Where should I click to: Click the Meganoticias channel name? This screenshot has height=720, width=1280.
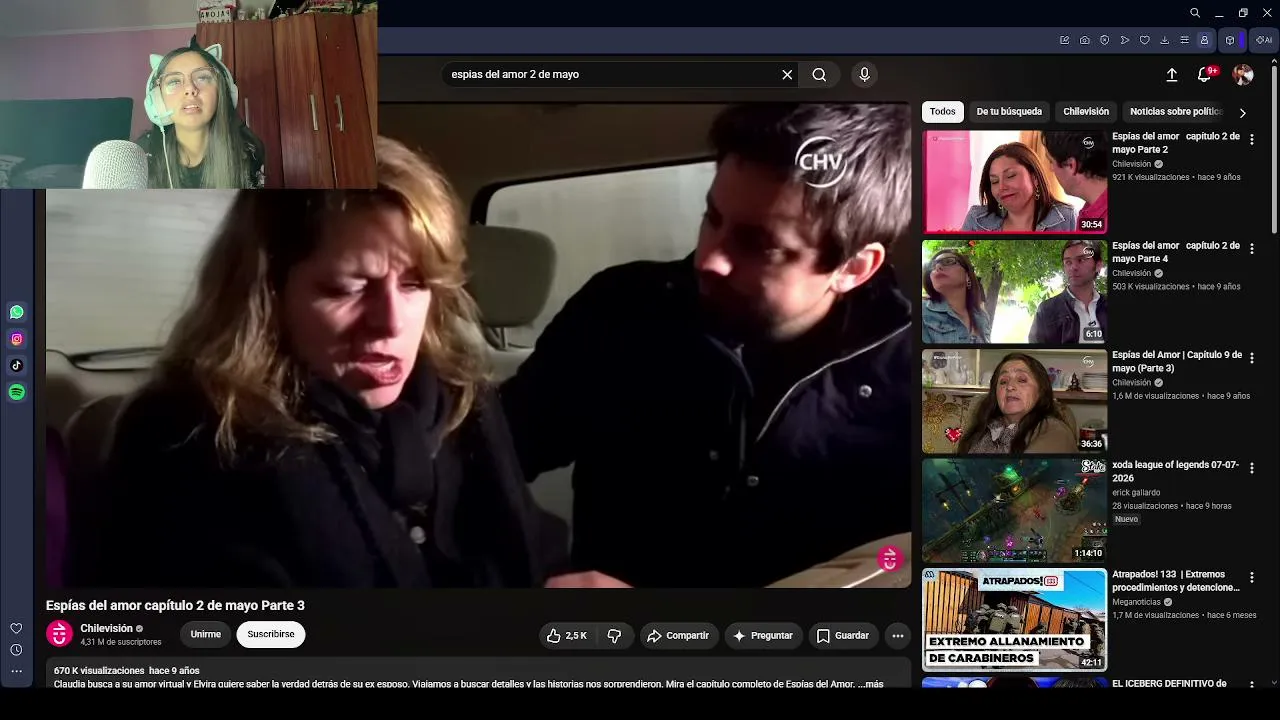(x=1136, y=602)
